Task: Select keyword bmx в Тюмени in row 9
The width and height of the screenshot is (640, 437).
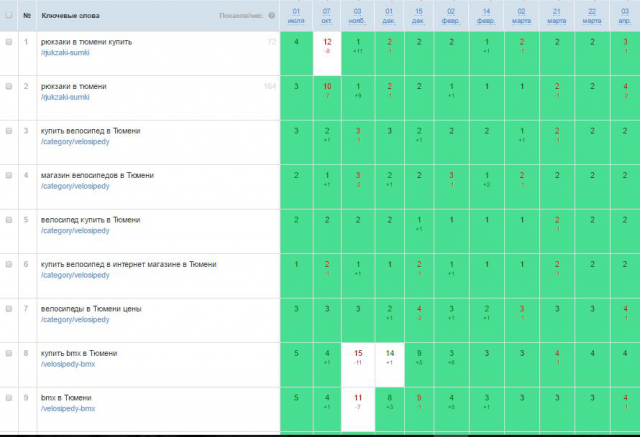Action: 66,397
